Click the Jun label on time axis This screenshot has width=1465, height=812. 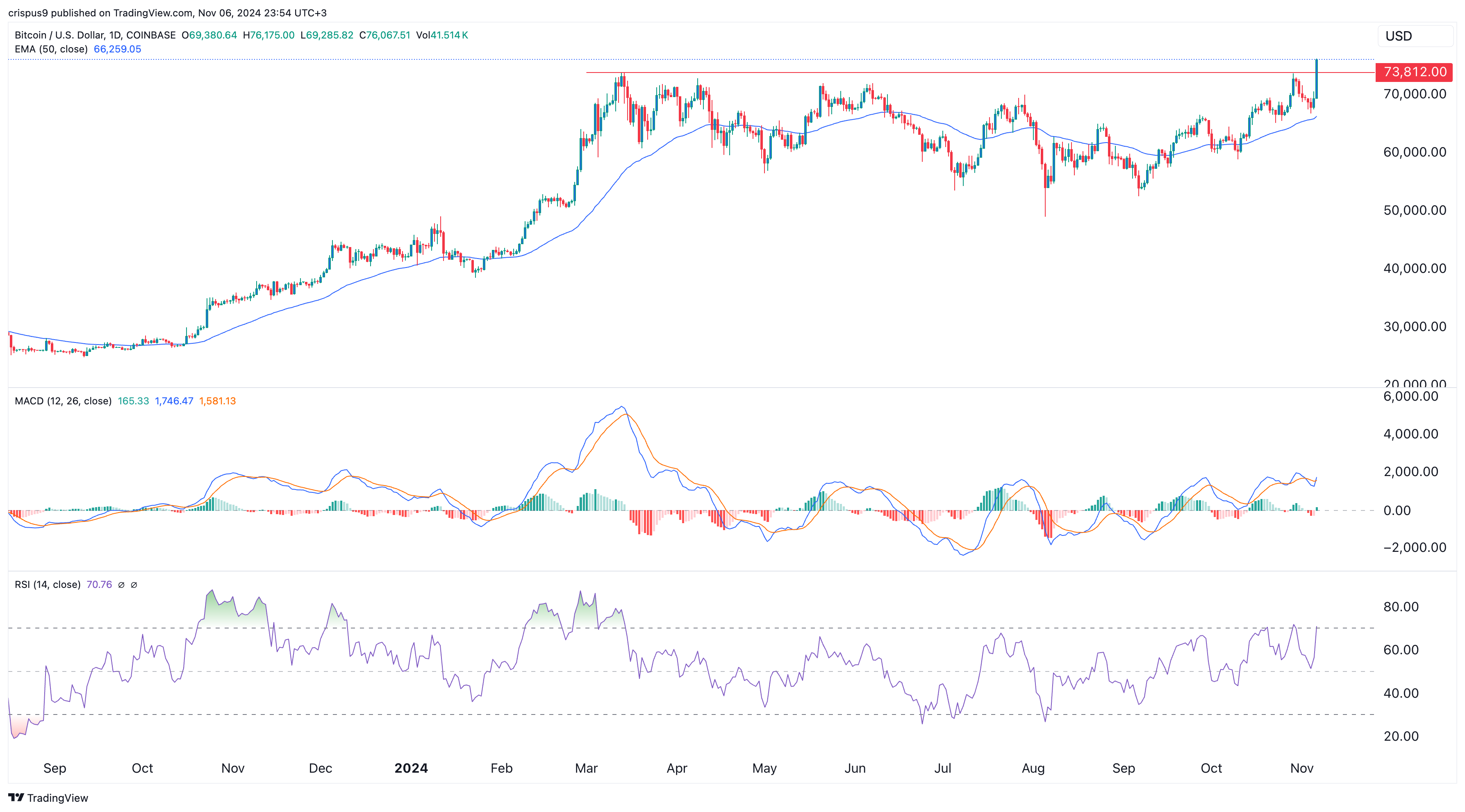(x=855, y=768)
